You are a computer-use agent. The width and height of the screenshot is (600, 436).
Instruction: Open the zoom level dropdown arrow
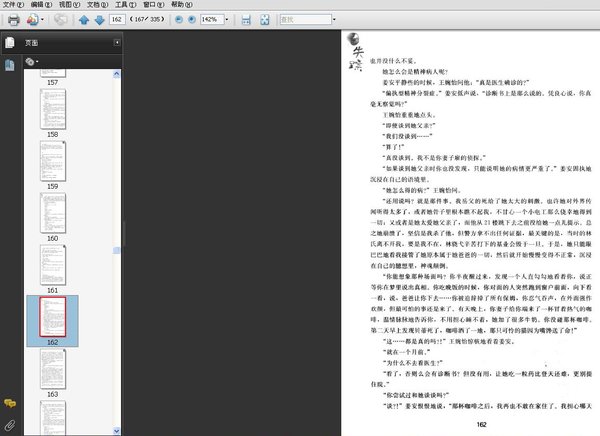227,20
